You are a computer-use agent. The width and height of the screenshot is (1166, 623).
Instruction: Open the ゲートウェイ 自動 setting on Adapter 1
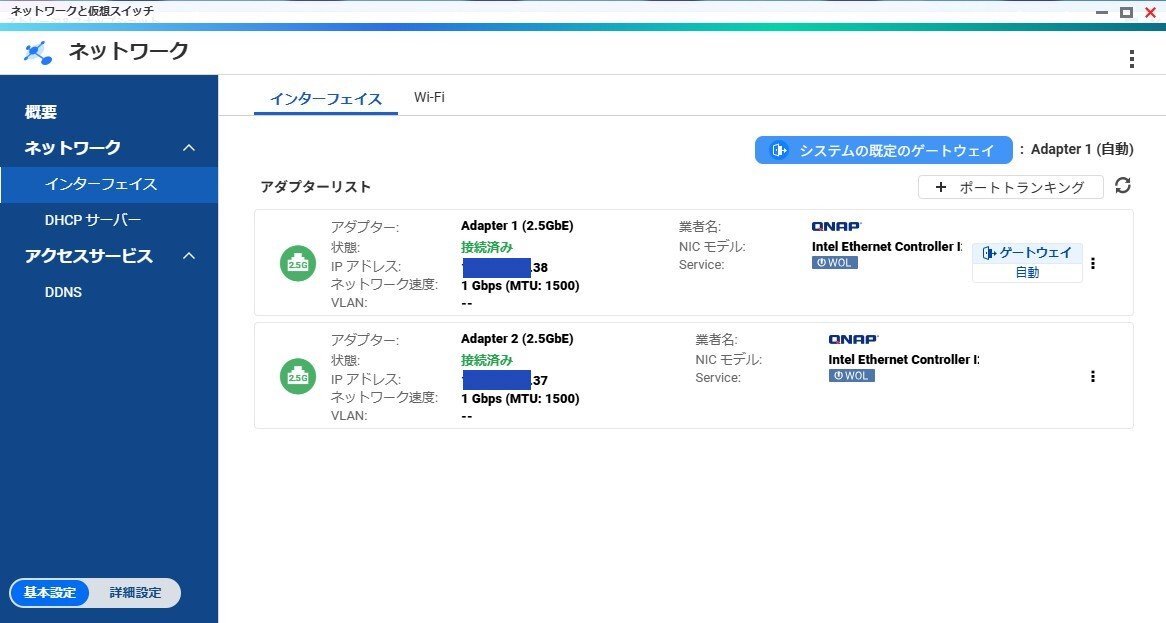click(1027, 262)
